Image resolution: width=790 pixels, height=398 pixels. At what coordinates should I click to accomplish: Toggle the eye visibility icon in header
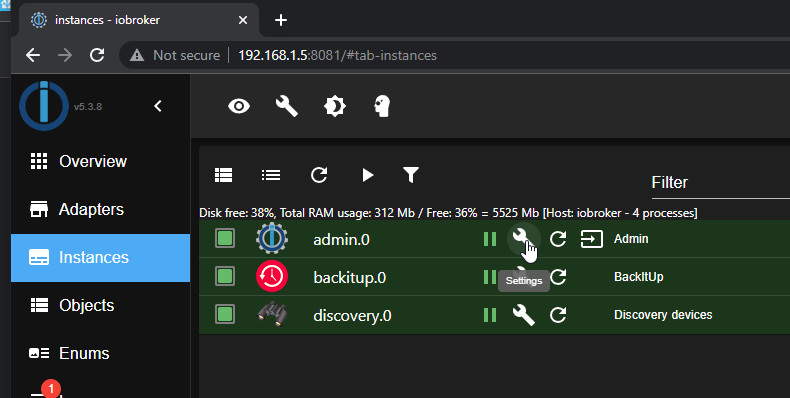239,106
